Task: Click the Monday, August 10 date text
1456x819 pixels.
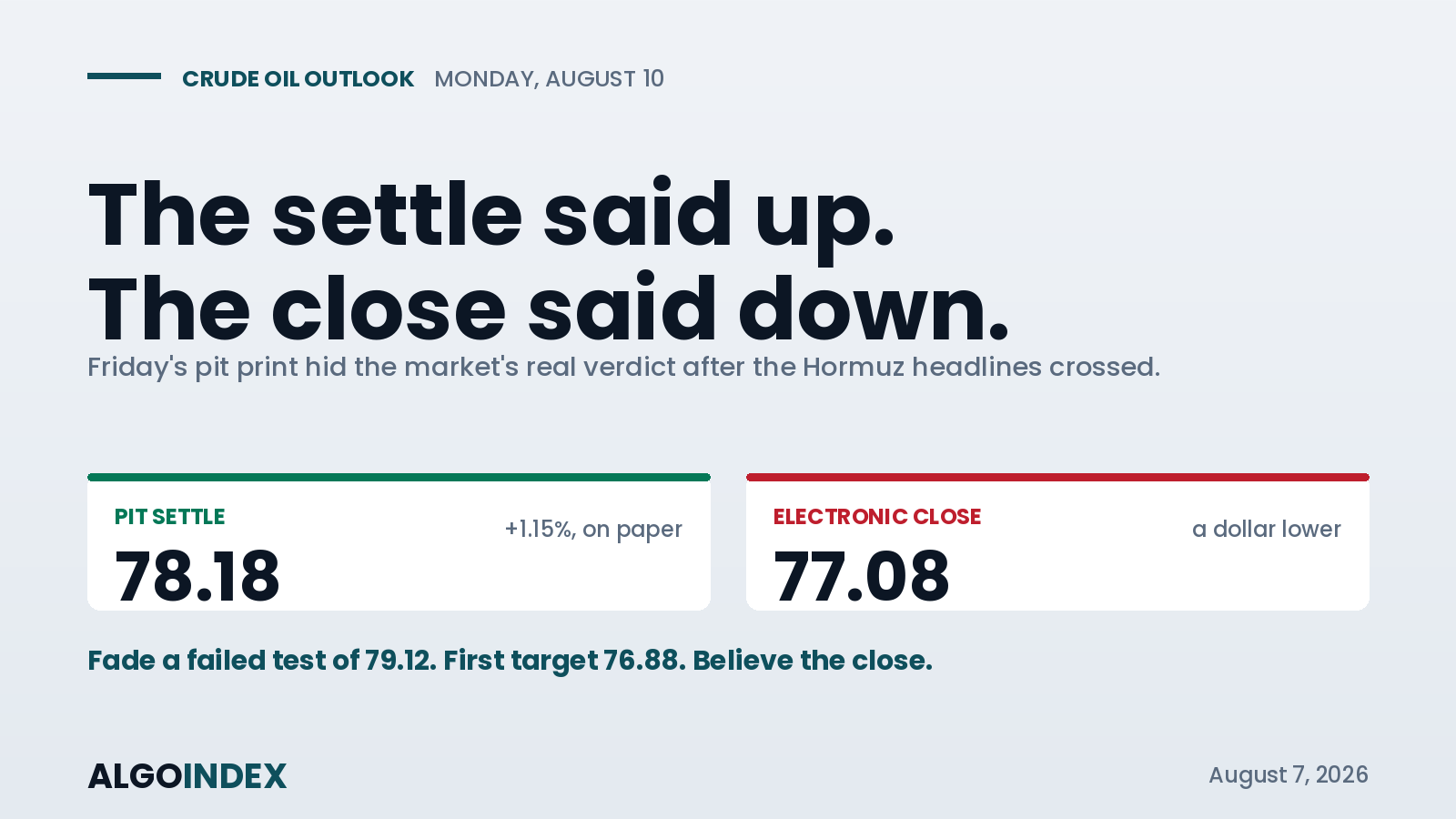Action: click(549, 79)
